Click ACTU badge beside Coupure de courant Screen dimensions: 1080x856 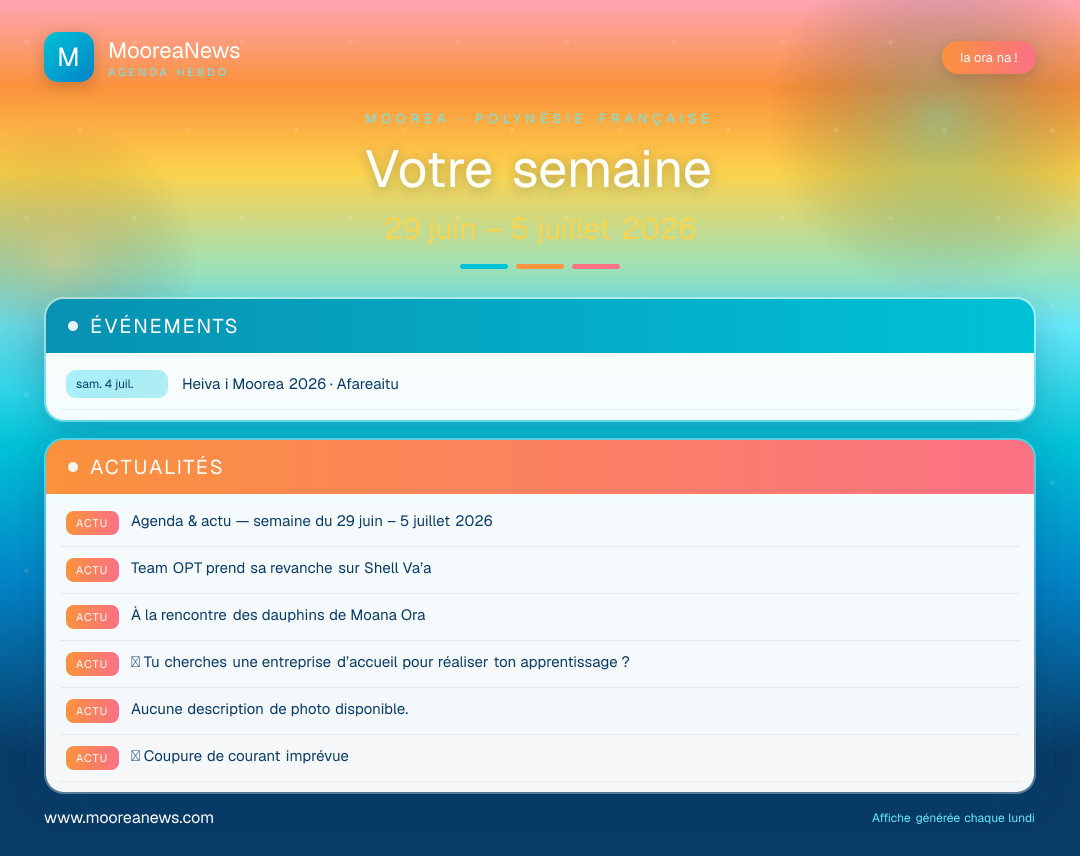click(92, 758)
